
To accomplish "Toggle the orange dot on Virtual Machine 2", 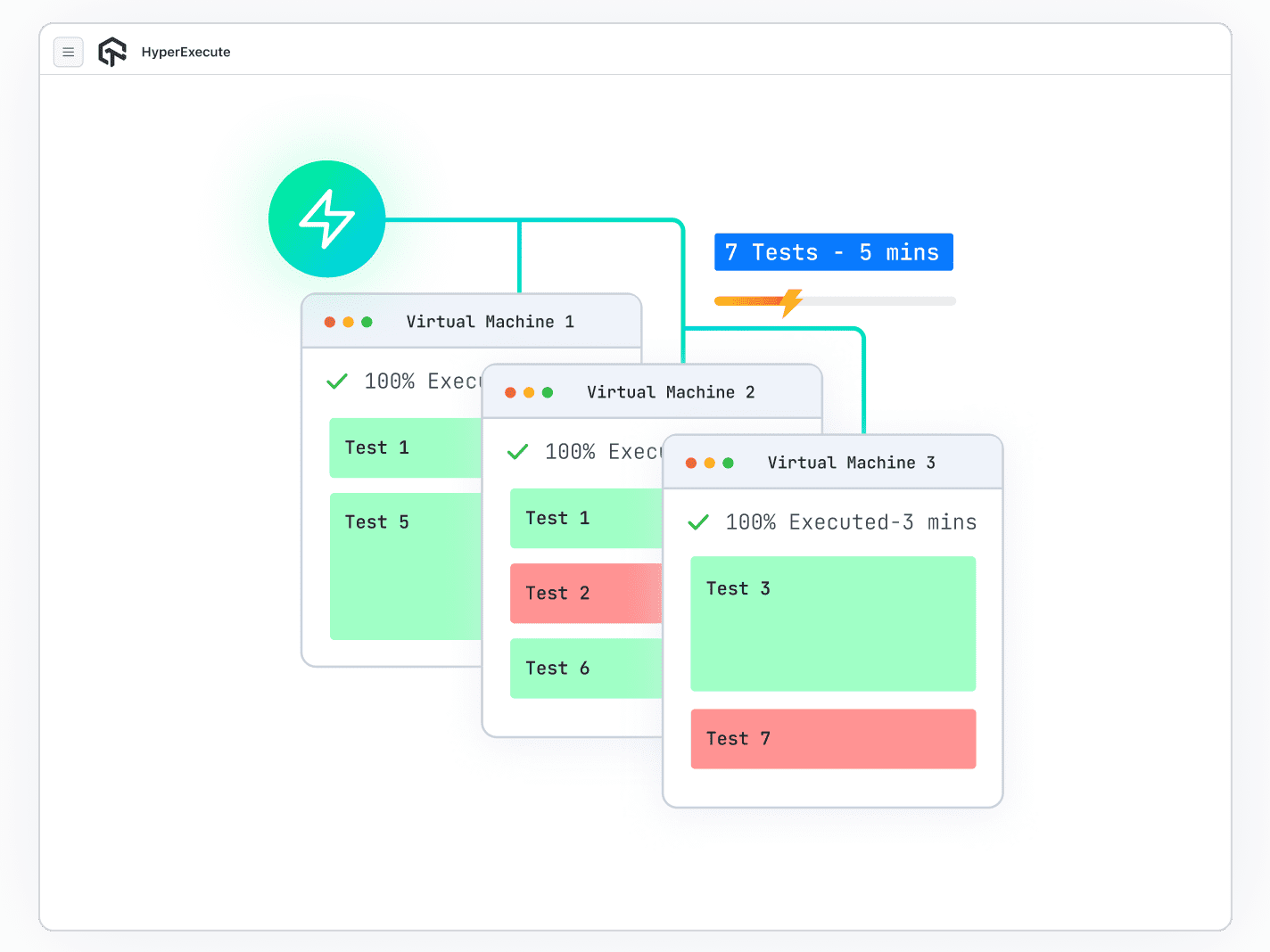I will 528,391.
